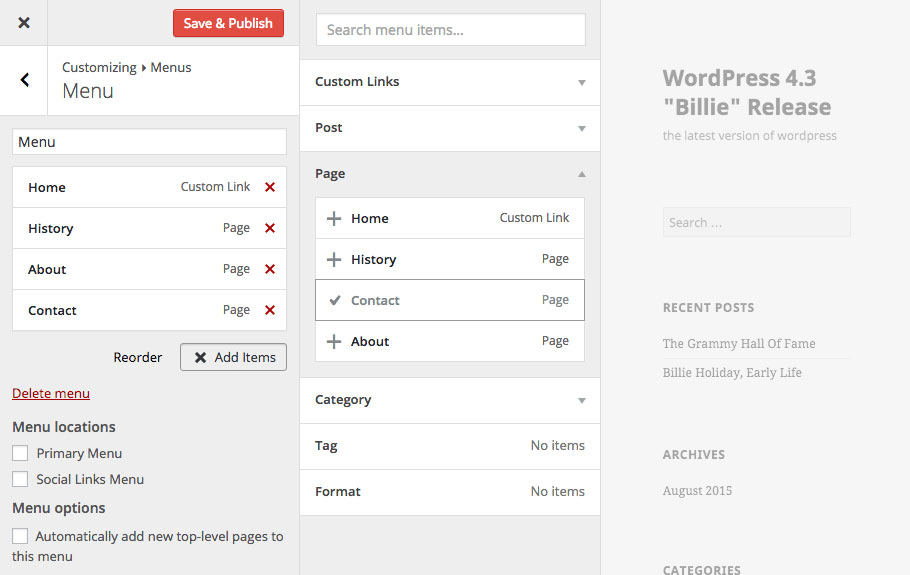Toggle automatically add new top-level pages
Viewport: 910px width, 575px height.
tap(20, 536)
